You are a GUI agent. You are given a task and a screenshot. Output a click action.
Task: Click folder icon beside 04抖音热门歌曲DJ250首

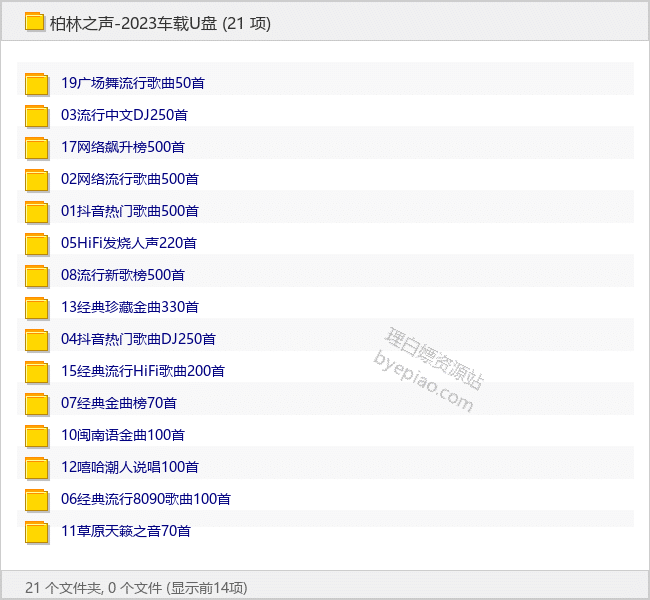(x=37, y=340)
